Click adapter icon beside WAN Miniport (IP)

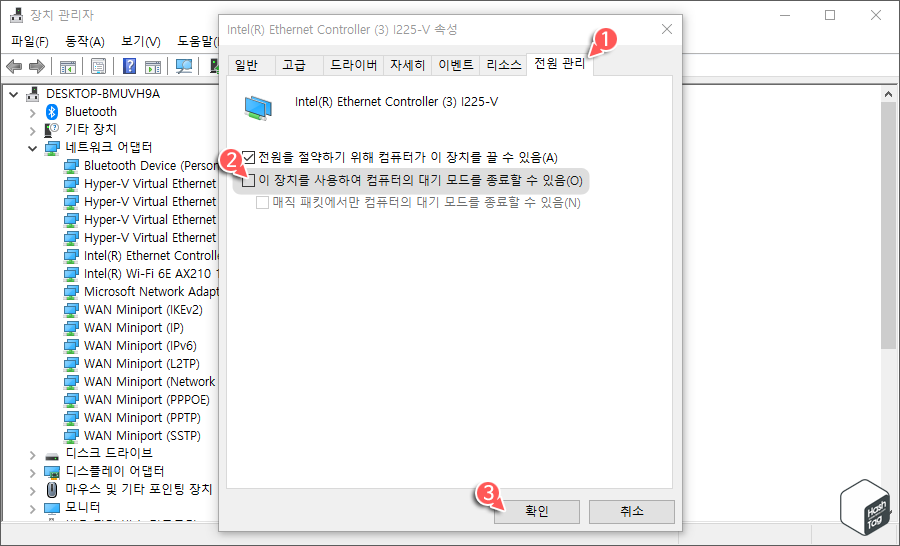point(71,328)
